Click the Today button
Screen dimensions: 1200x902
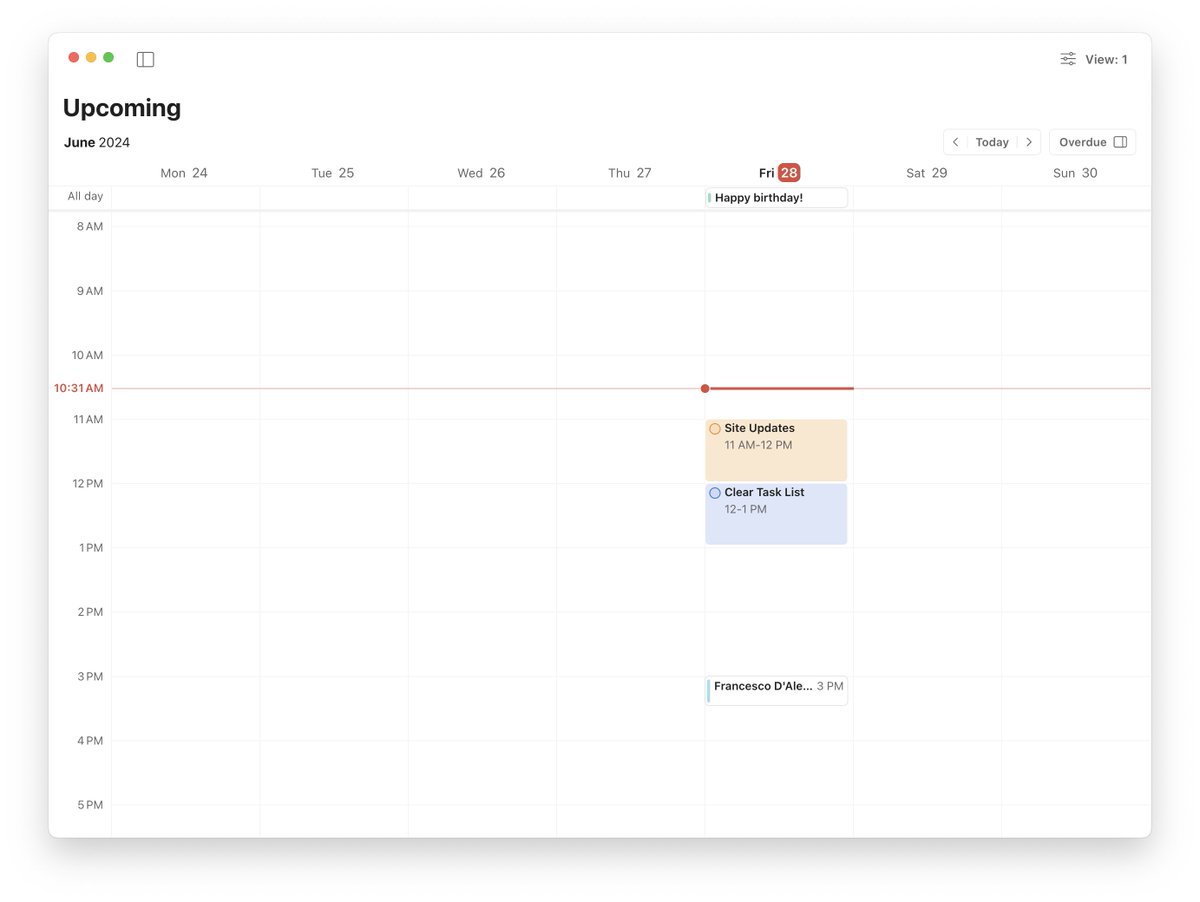992,141
